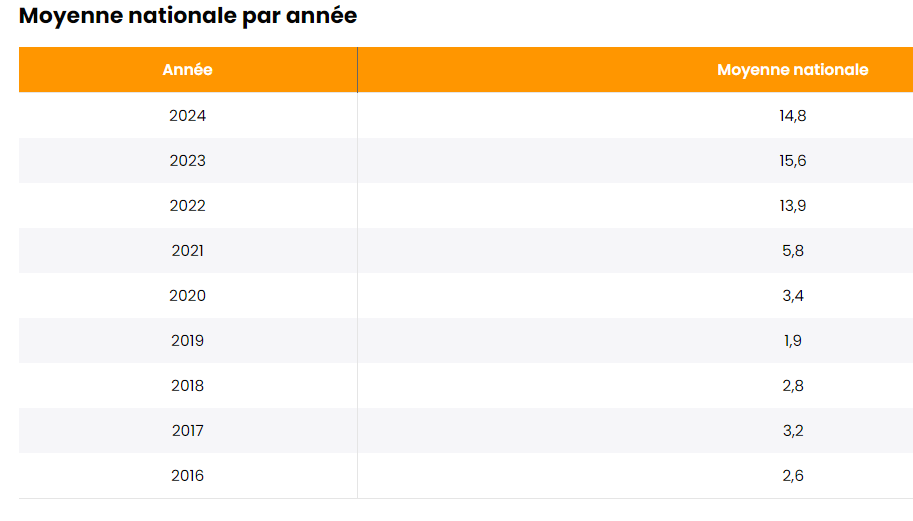This screenshot has width=913, height=521.
Task: Select the 2020 year cell
Action: click(187, 296)
